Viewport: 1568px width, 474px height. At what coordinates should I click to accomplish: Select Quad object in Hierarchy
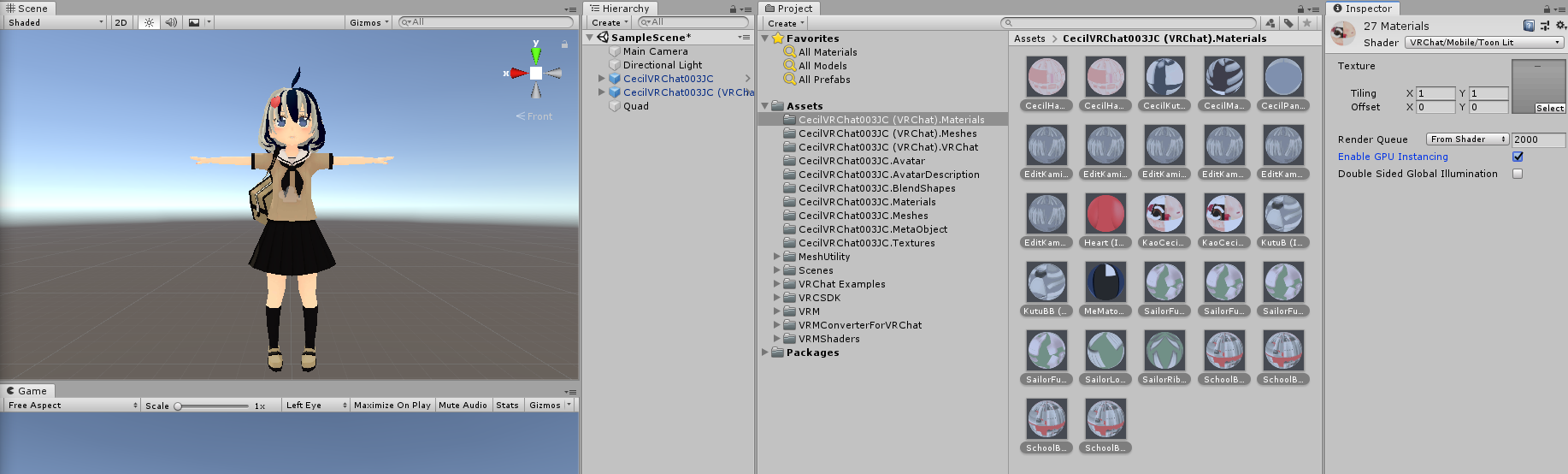pyautogui.click(x=635, y=106)
